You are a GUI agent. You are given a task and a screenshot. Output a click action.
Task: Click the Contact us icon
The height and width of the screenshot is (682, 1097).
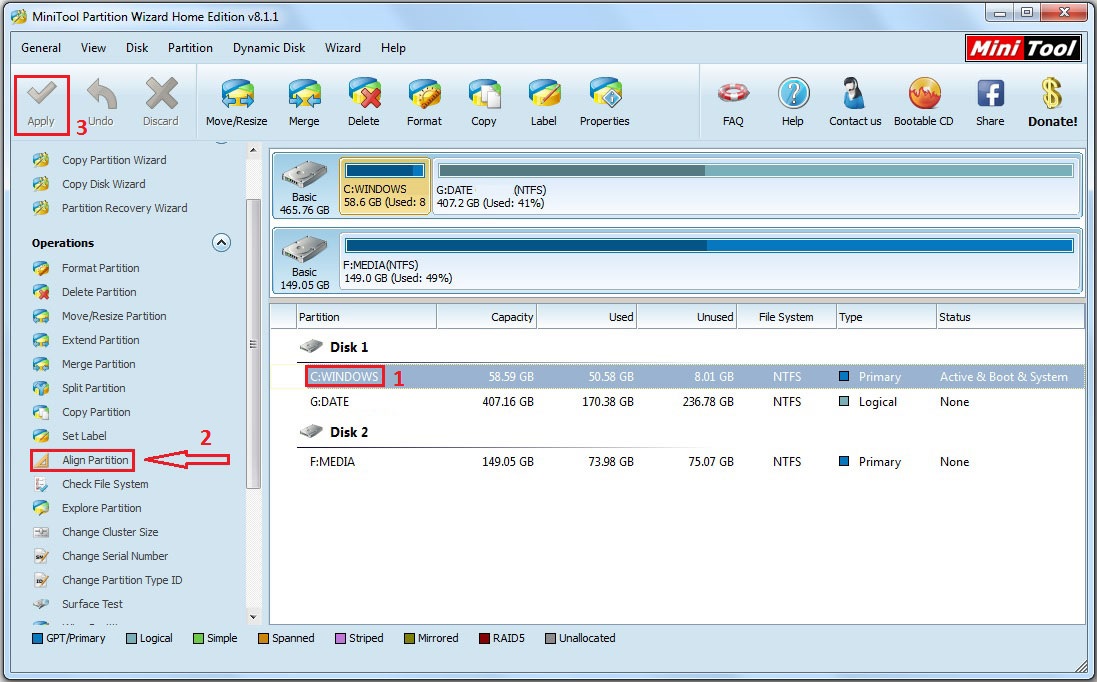click(x=855, y=104)
